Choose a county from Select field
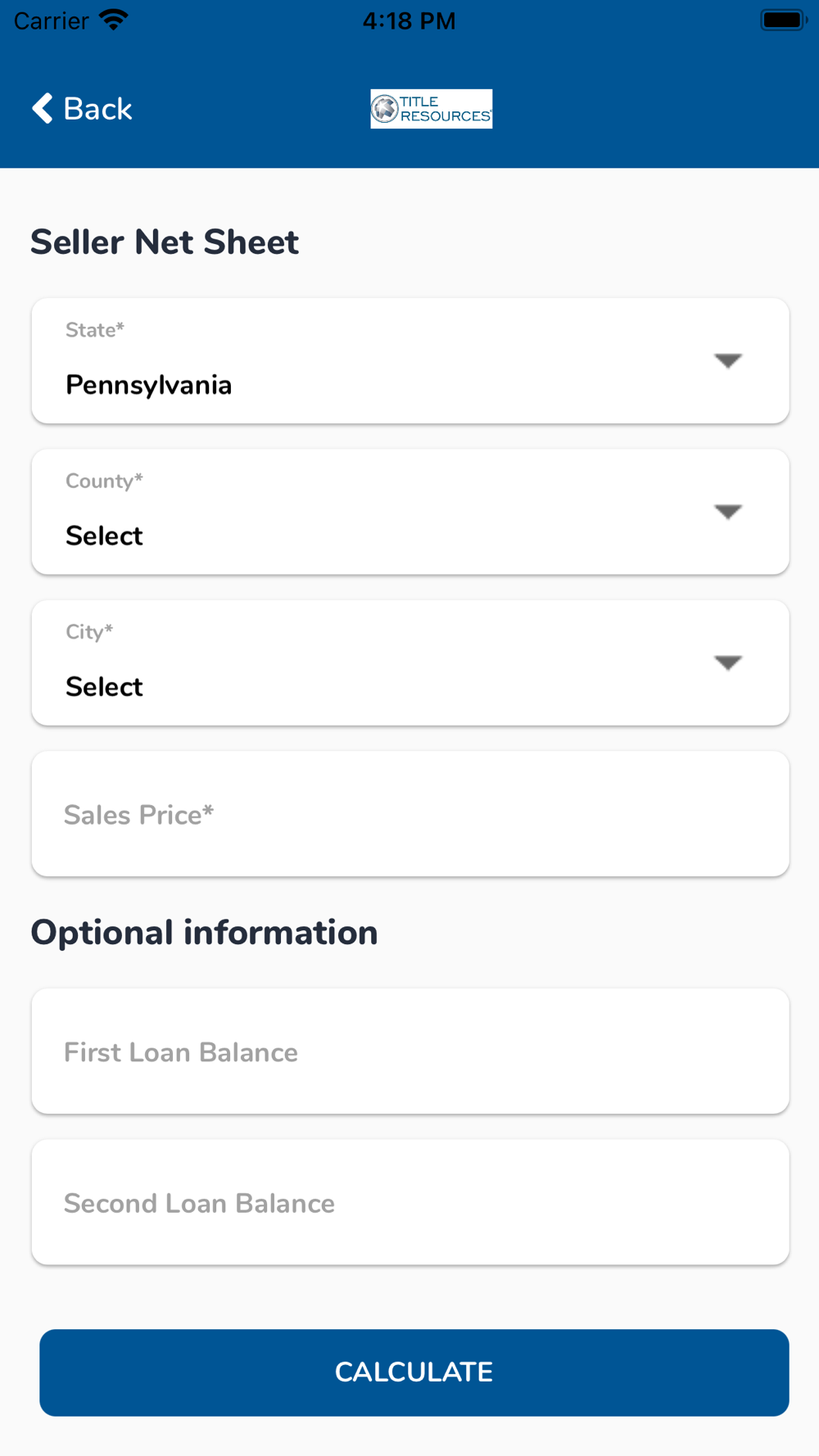 104,536
